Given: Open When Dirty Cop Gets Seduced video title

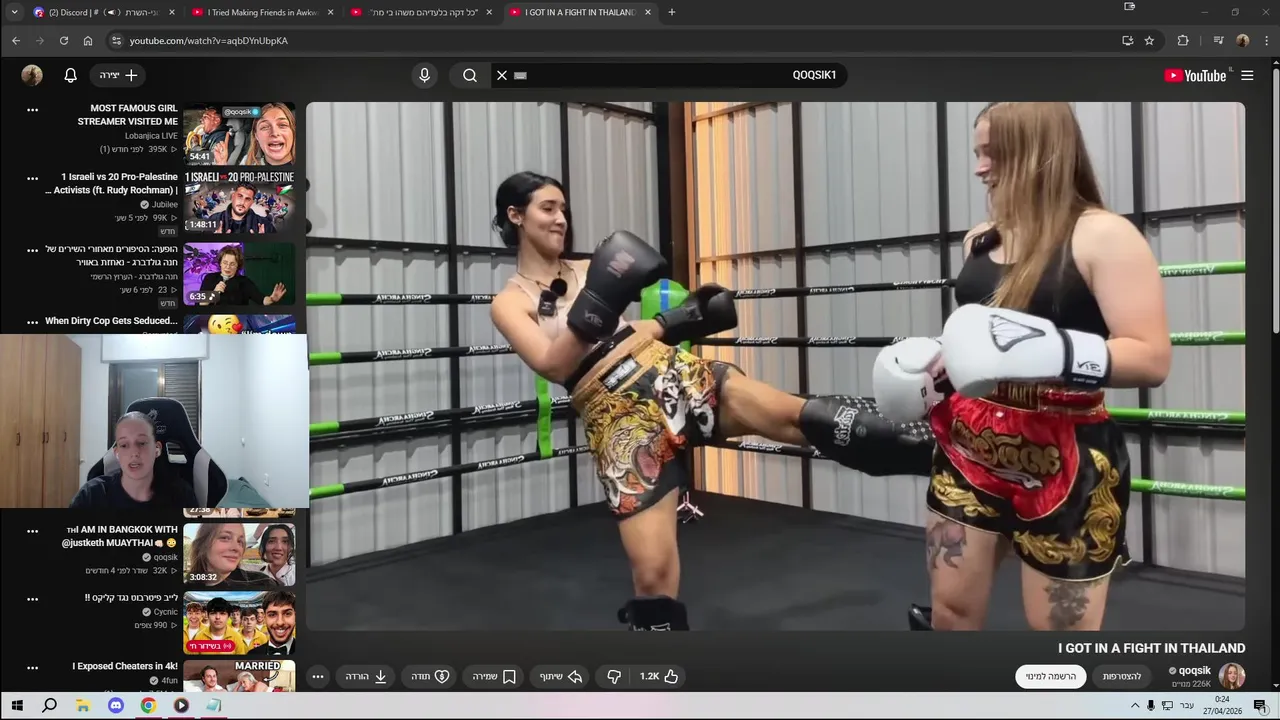Looking at the screenshot, I should click(x=111, y=321).
